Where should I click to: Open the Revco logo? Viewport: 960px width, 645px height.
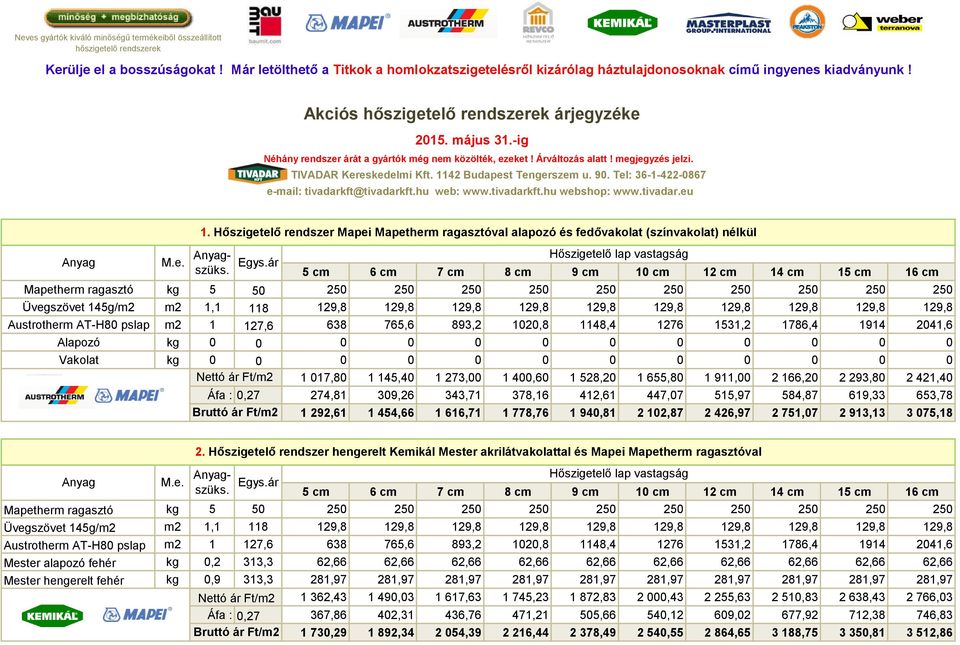pos(538,23)
